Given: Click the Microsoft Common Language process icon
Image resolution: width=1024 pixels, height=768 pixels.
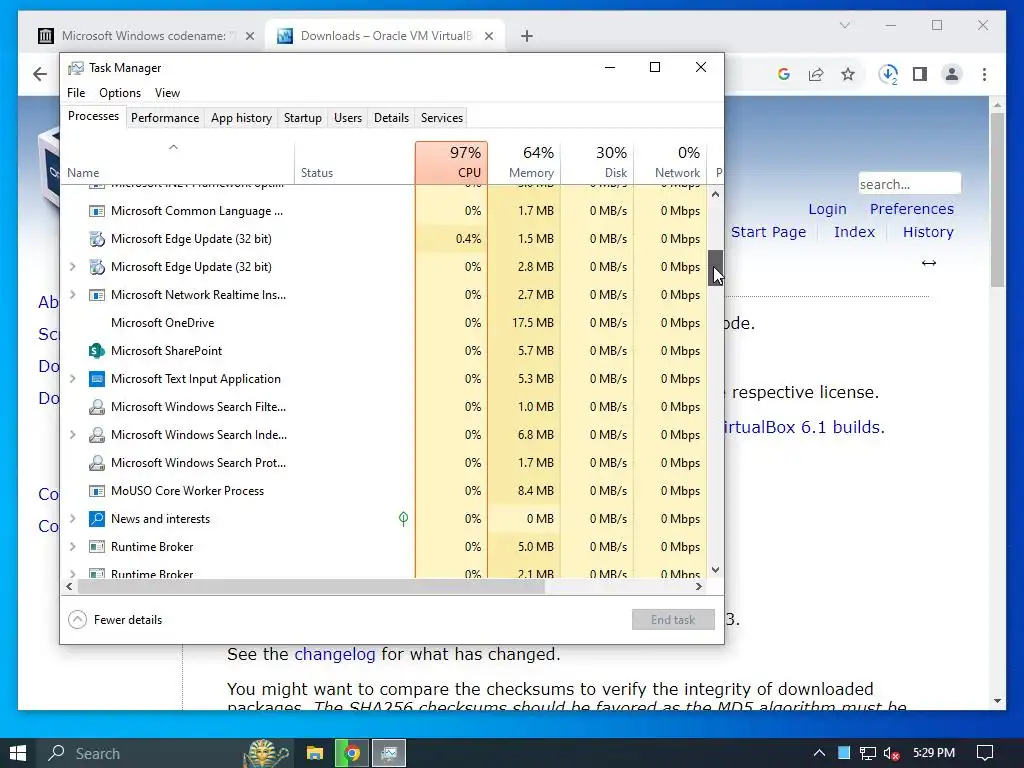Looking at the screenshot, I should point(97,211).
